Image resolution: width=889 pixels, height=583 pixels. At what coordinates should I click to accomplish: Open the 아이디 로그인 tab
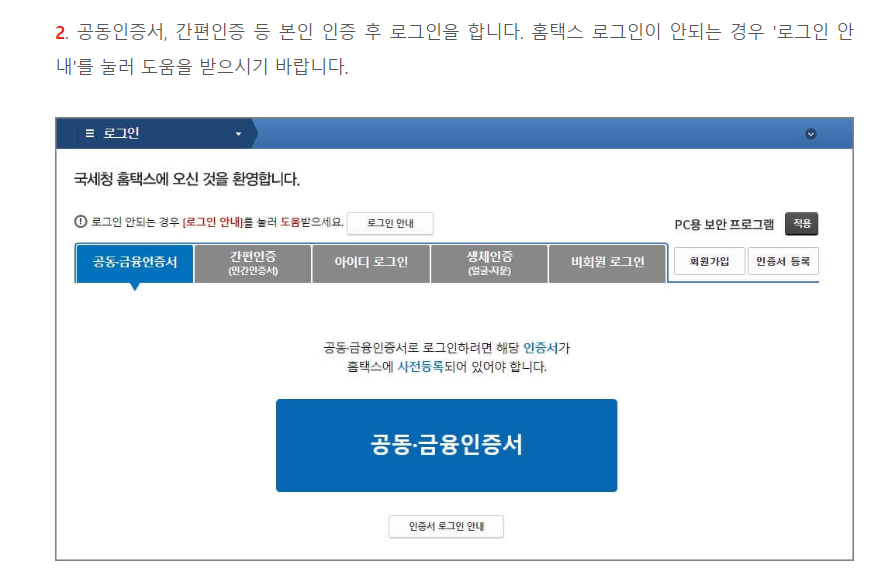coord(371,263)
